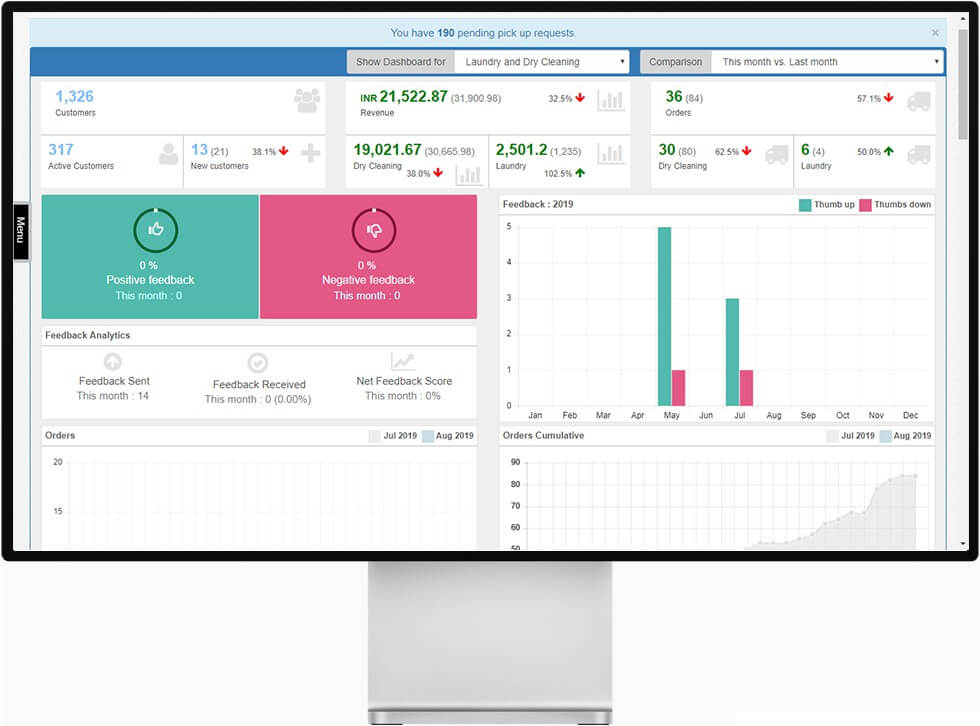980x726 pixels.
Task: Open the Menu side tab
Action: pos(21,231)
